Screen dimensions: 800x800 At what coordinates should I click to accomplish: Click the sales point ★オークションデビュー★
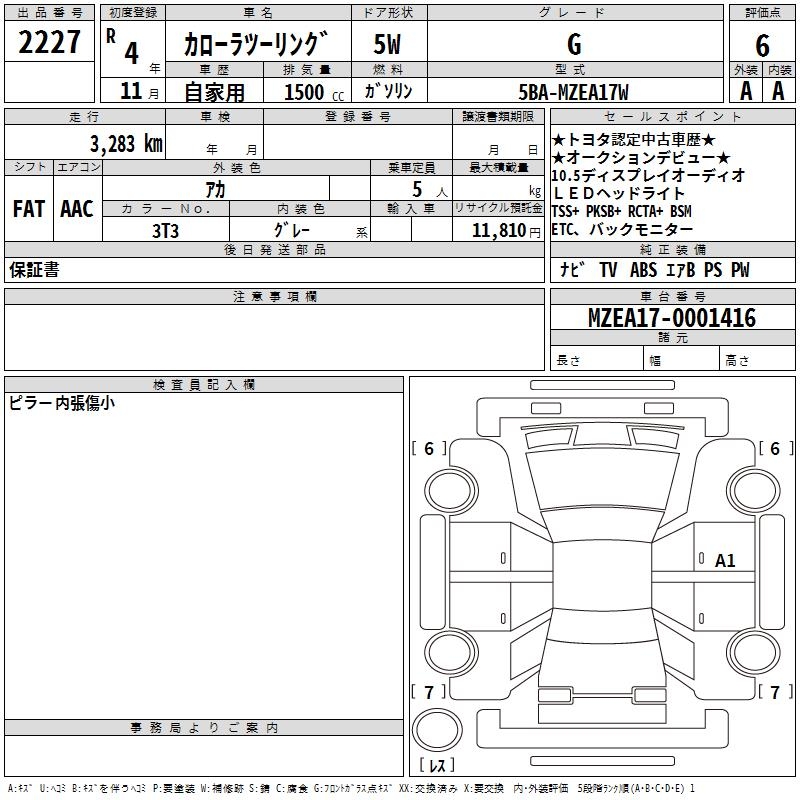click(x=641, y=158)
